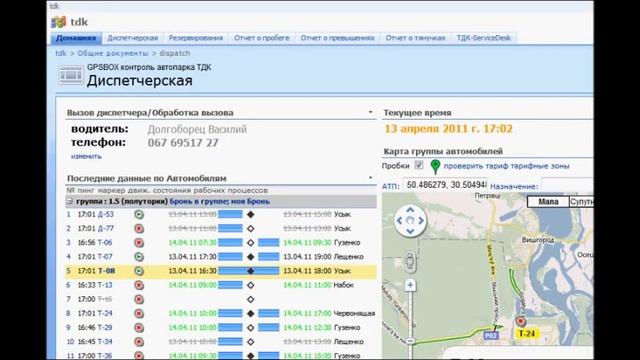Viewport: 640px width, 360px height.
Task: Click the second blue bar in the Т-24 row
Action: pyautogui.click(x=269, y=313)
